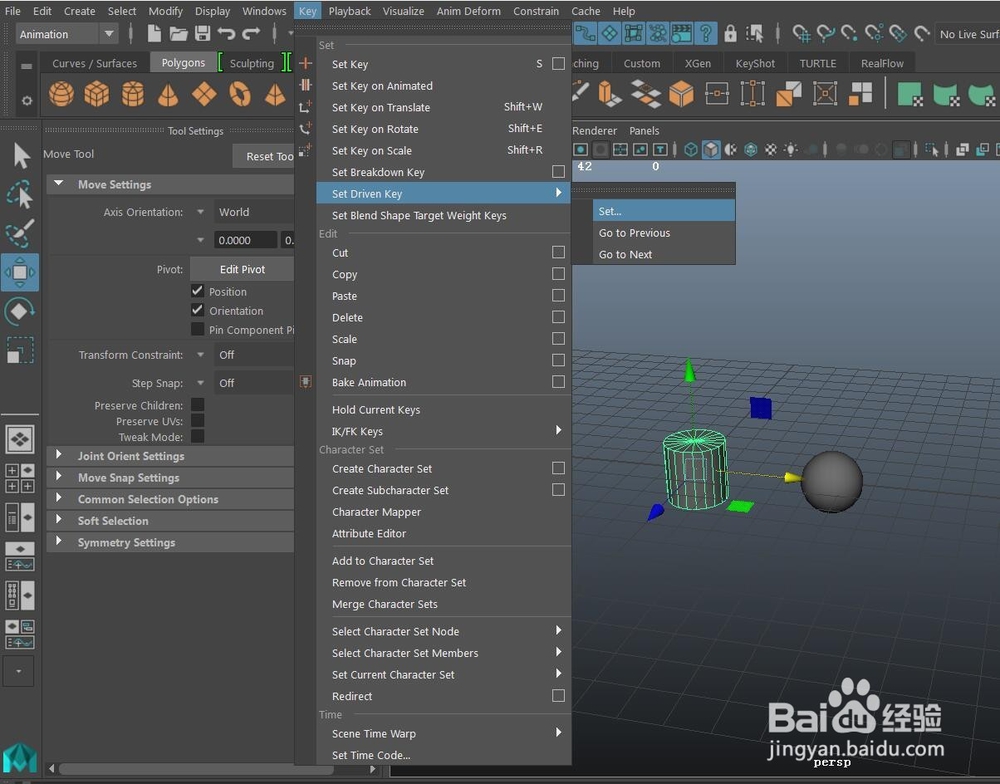Open the viewport Panels menu
1000x784 pixels.
point(644,131)
